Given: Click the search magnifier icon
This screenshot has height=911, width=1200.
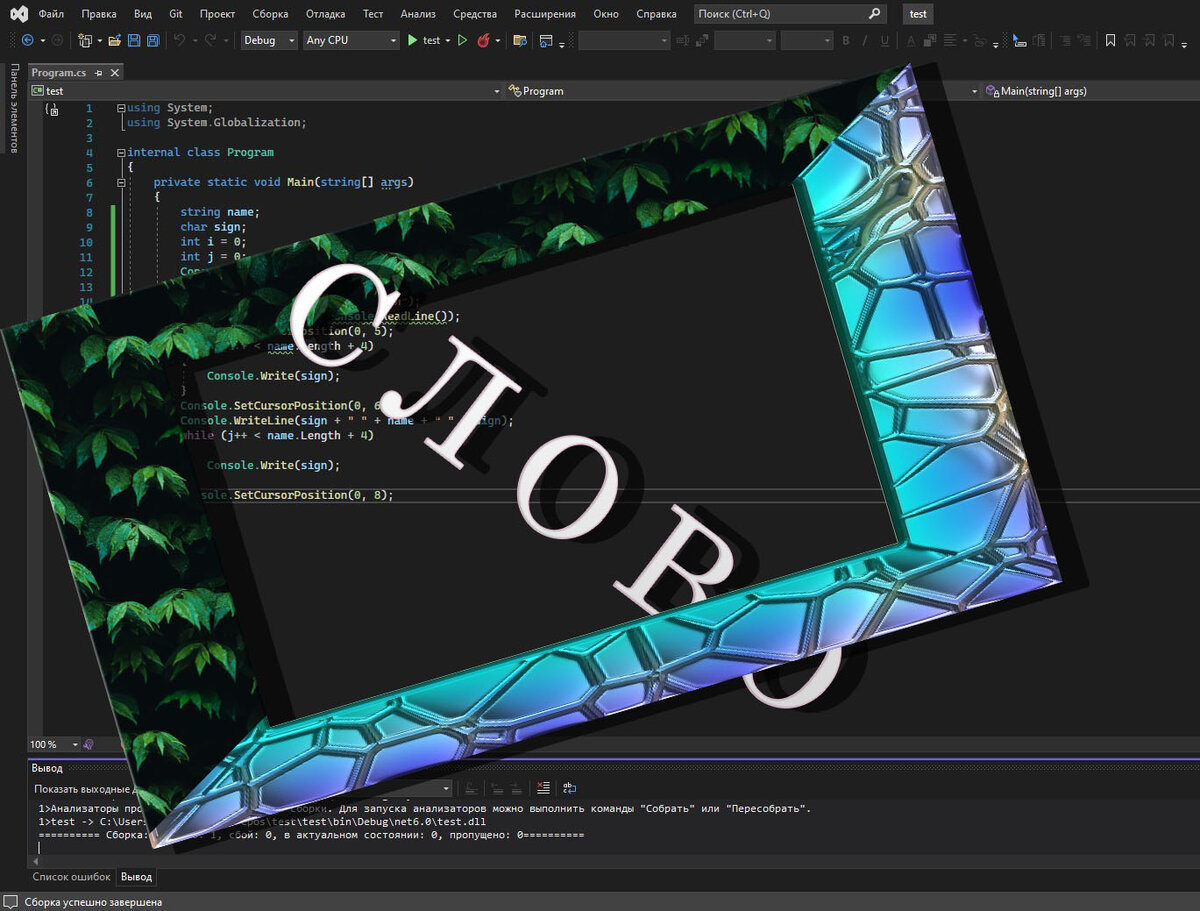Looking at the screenshot, I should pyautogui.click(x=875, y=14).
